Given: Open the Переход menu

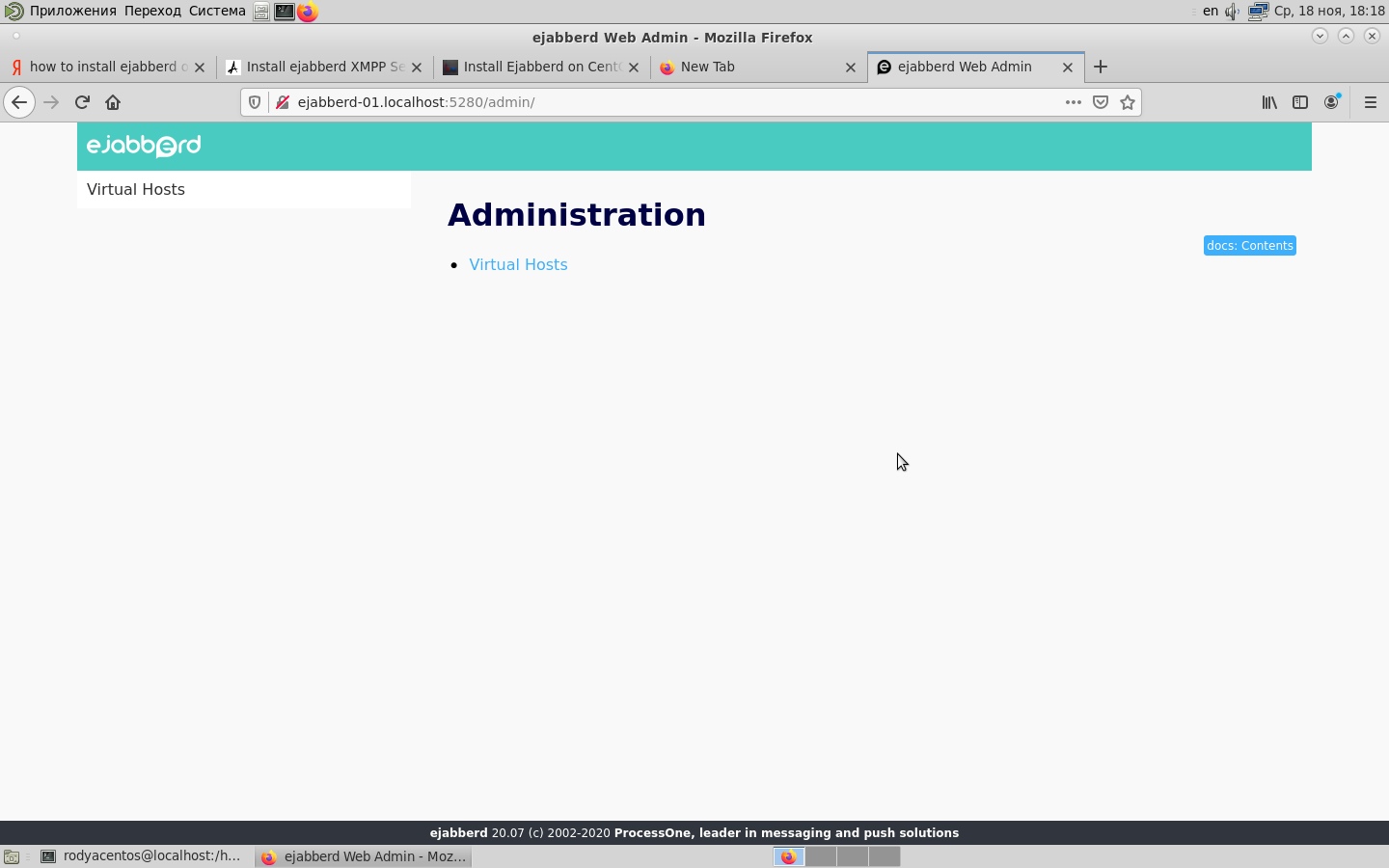Looking at the screenshot, I should tap(152, 12).
